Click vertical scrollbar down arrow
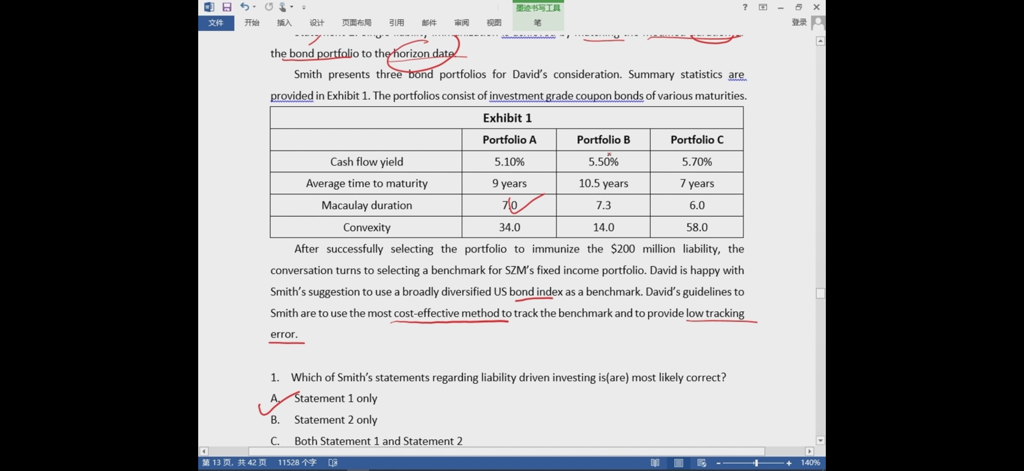Viewport: 1024px width, 471px height. [x=820, y=441]
